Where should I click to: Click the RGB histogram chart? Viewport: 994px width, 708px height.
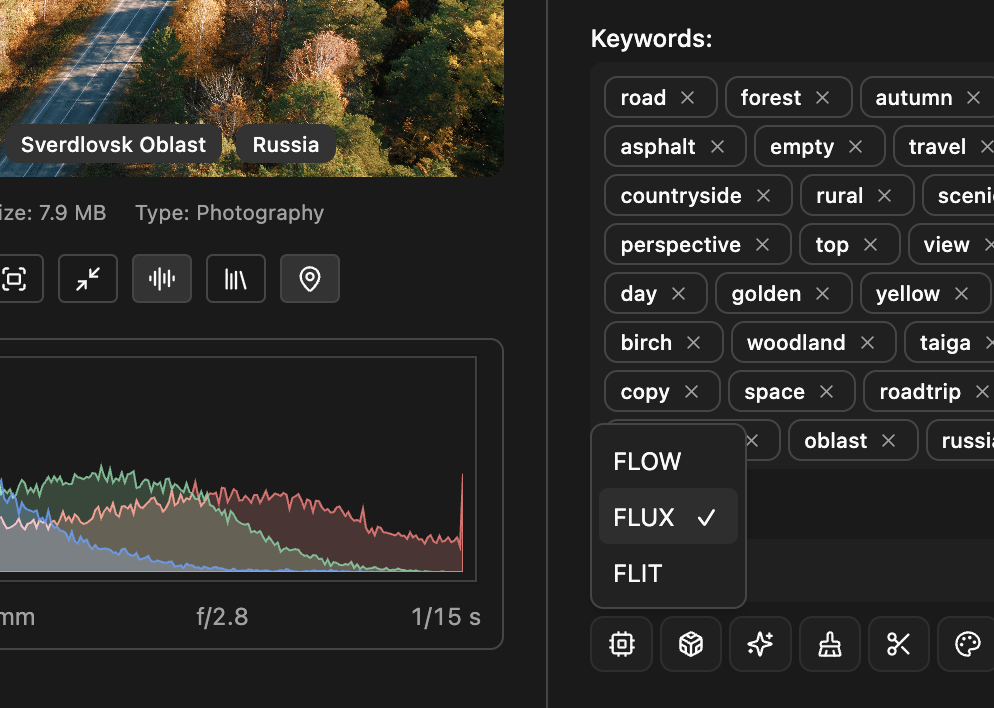coord(238,469)
